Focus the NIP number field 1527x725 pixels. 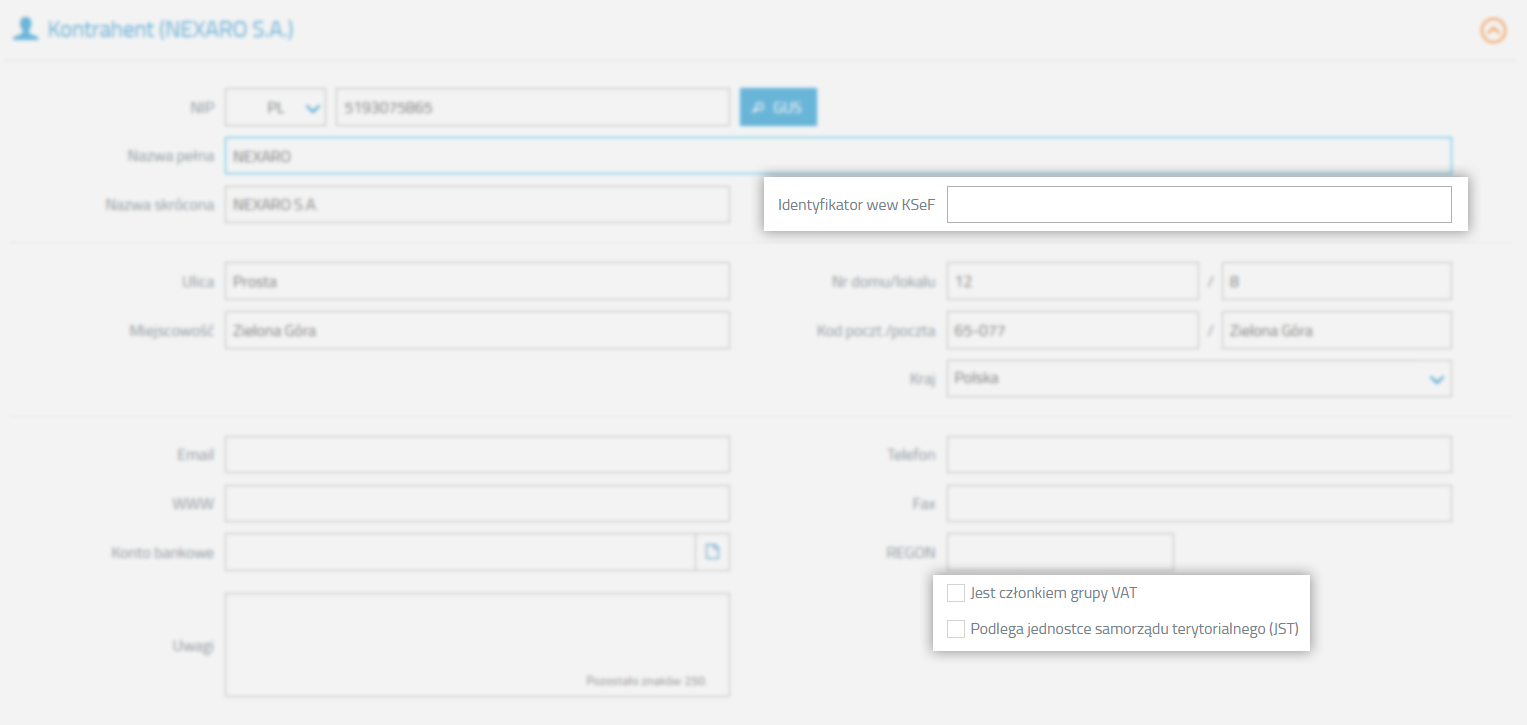532,108
